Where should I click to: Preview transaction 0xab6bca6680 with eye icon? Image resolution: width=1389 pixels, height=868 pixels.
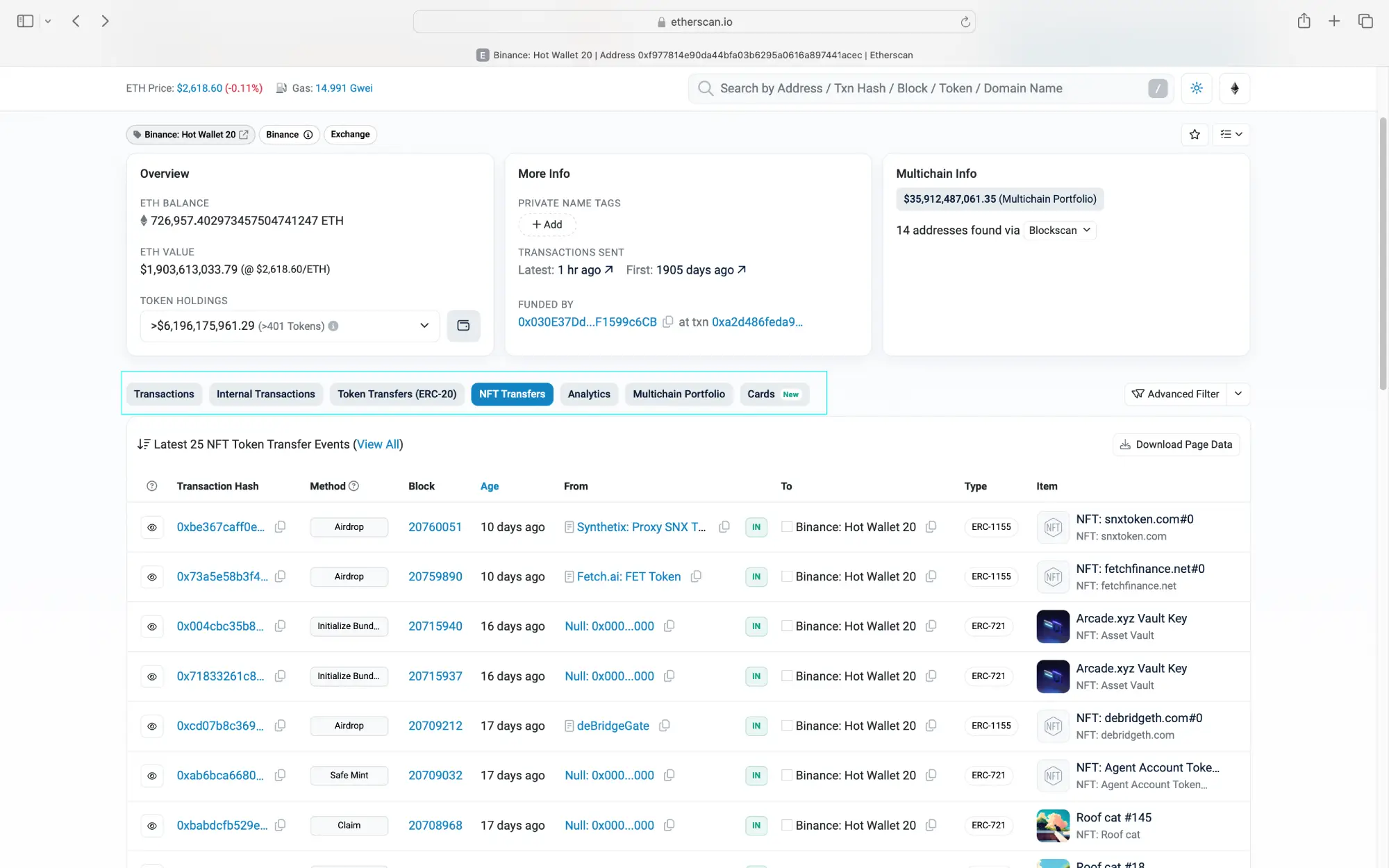point(152,776)
